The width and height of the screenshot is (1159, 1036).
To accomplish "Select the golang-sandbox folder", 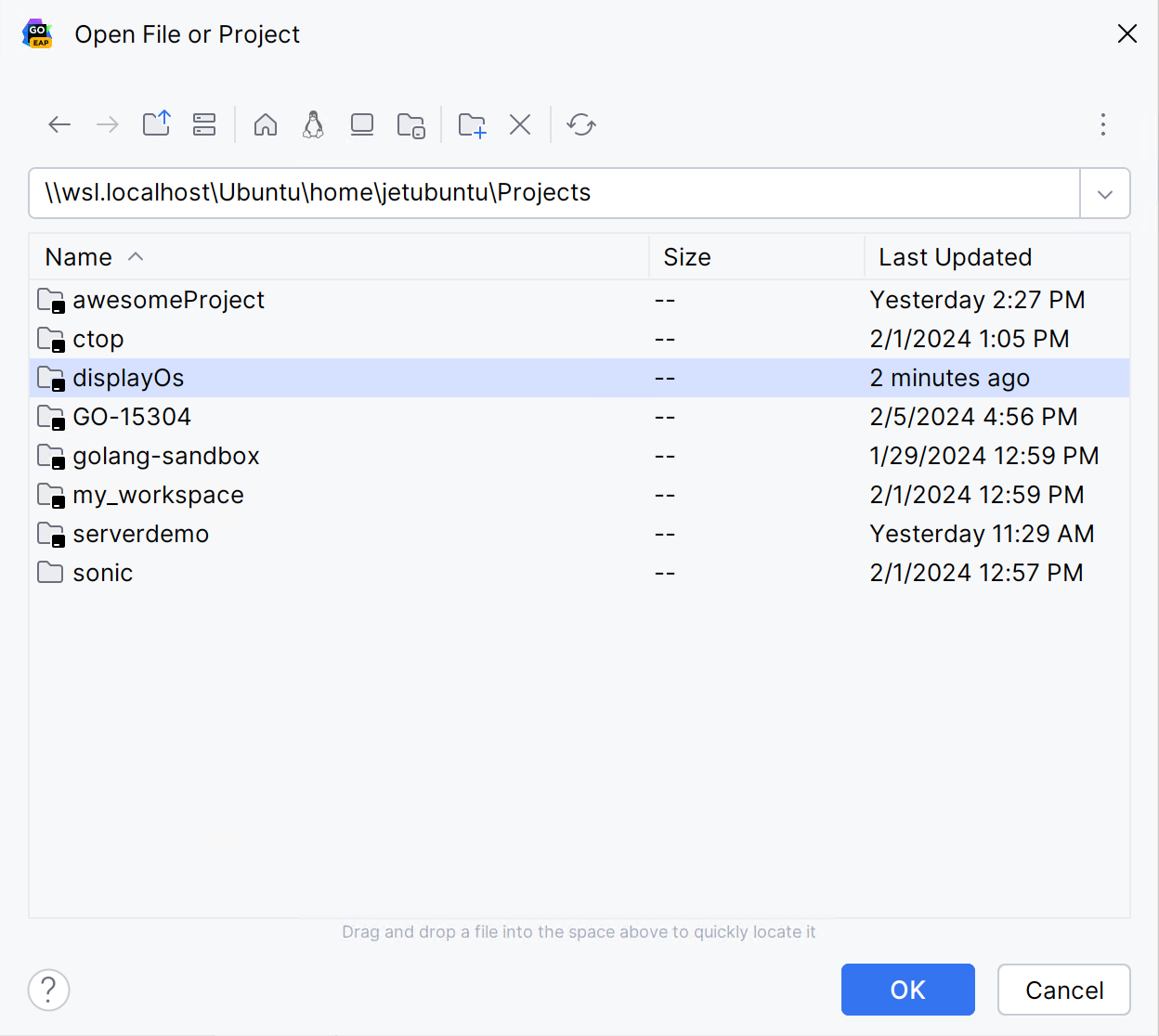I will (166, 456).
